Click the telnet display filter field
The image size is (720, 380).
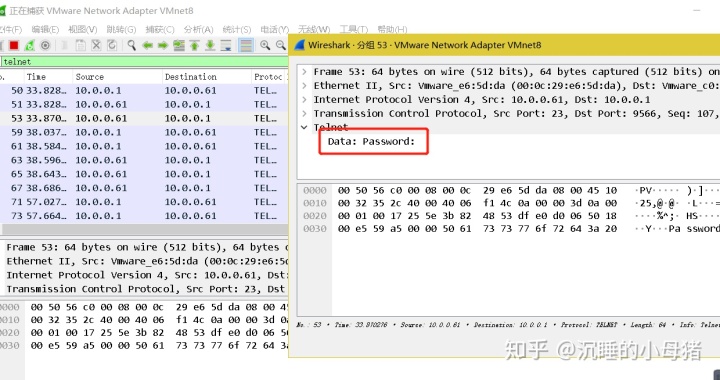pyautogui.click(x=144, y=61)
